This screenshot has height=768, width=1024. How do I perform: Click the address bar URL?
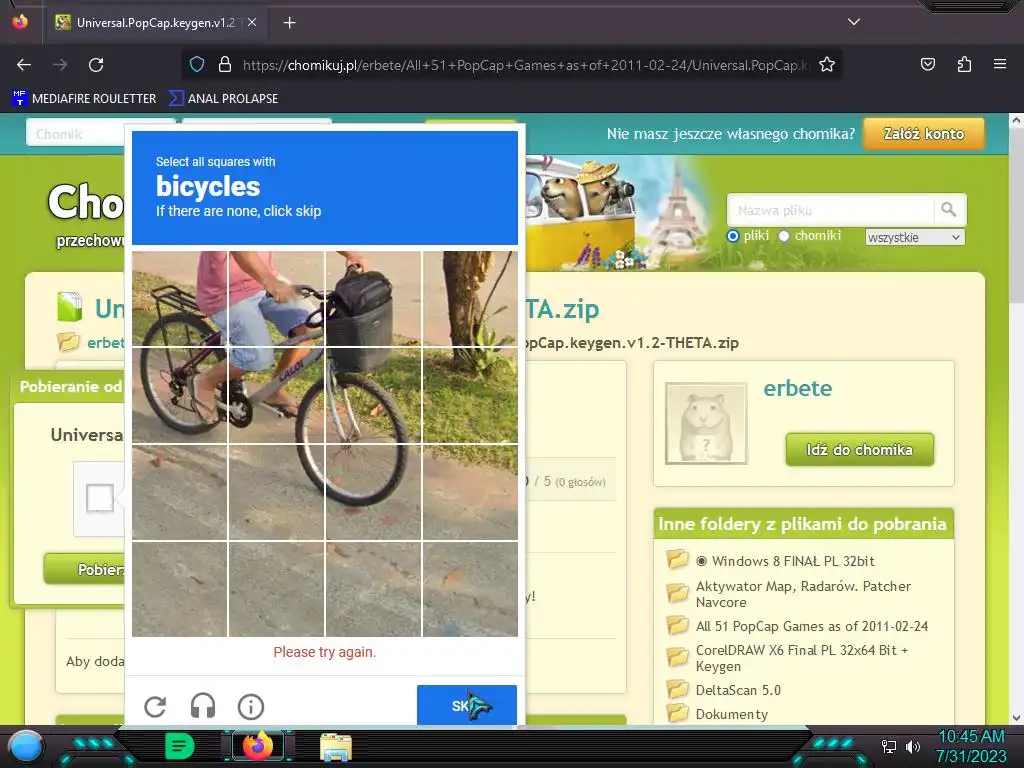pyautogui.click(x=526, y=65)
